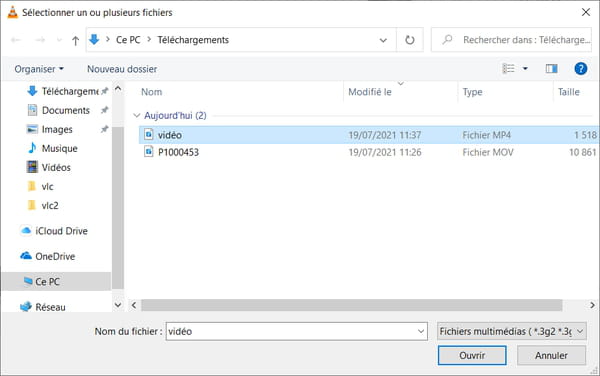Sort files by the Type column
The image size is (600, 376).
click(473, 92)
